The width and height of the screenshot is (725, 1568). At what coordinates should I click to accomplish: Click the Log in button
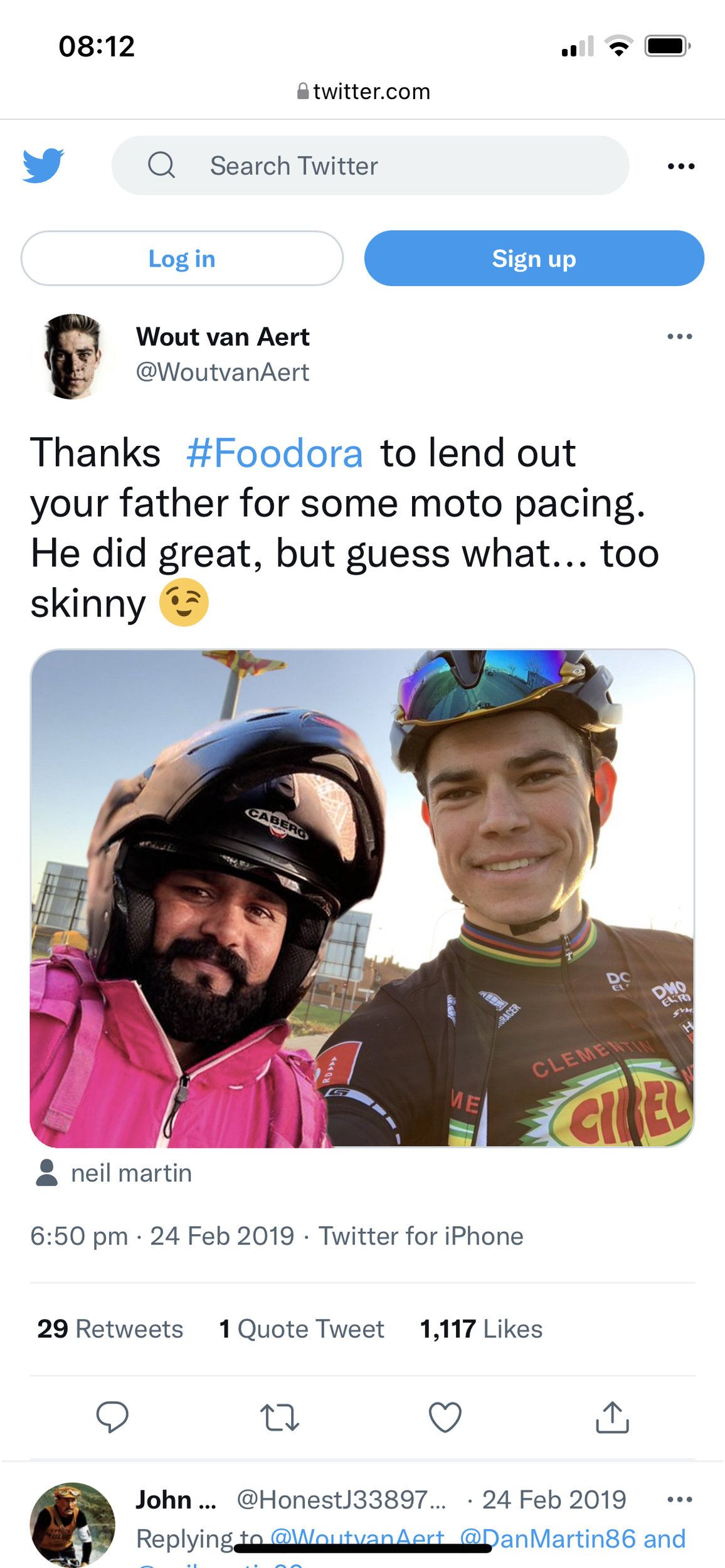(x=182, y=258)
